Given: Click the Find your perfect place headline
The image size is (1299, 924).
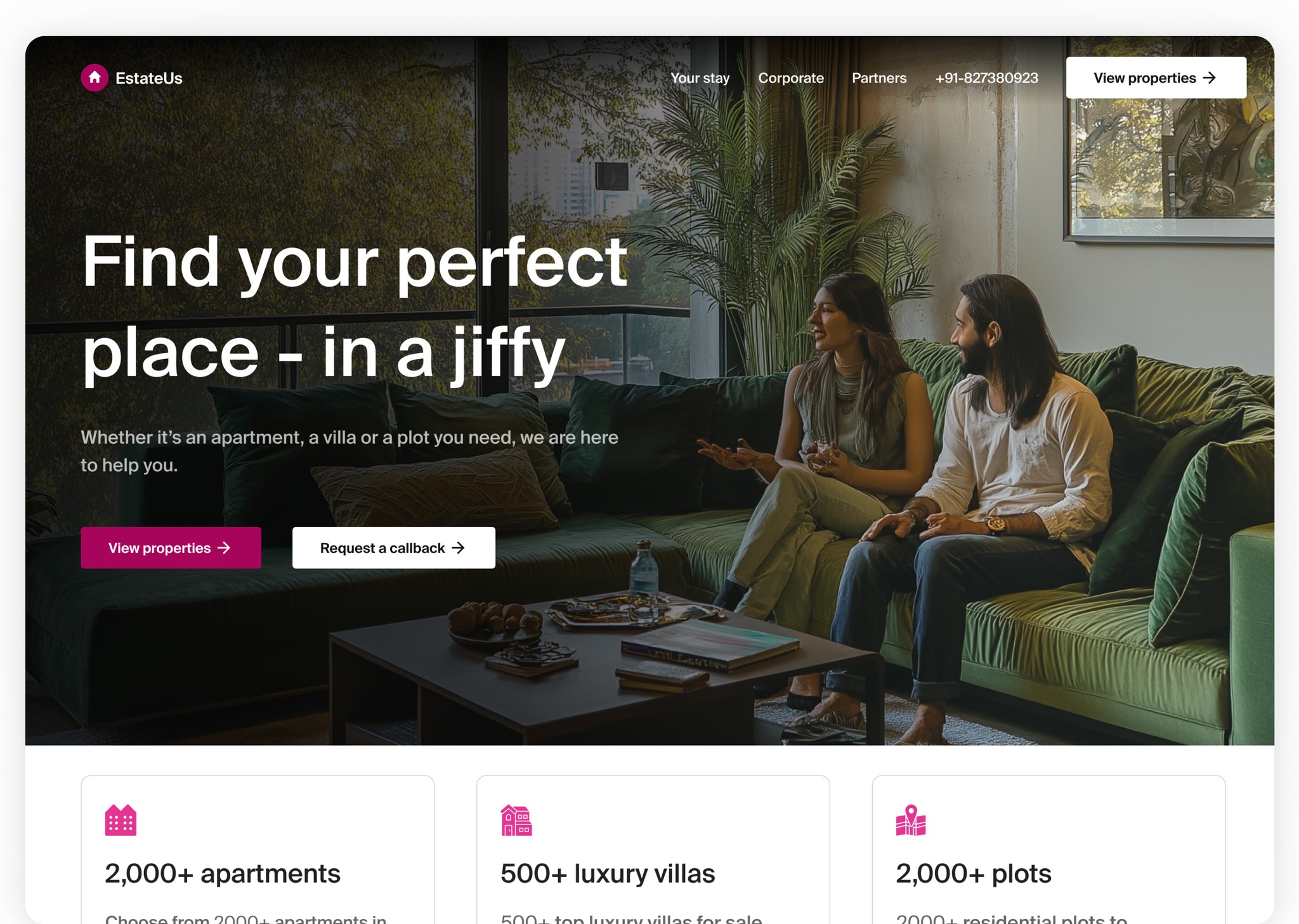Looking at the screenshot, I should [x=355, y=308].
